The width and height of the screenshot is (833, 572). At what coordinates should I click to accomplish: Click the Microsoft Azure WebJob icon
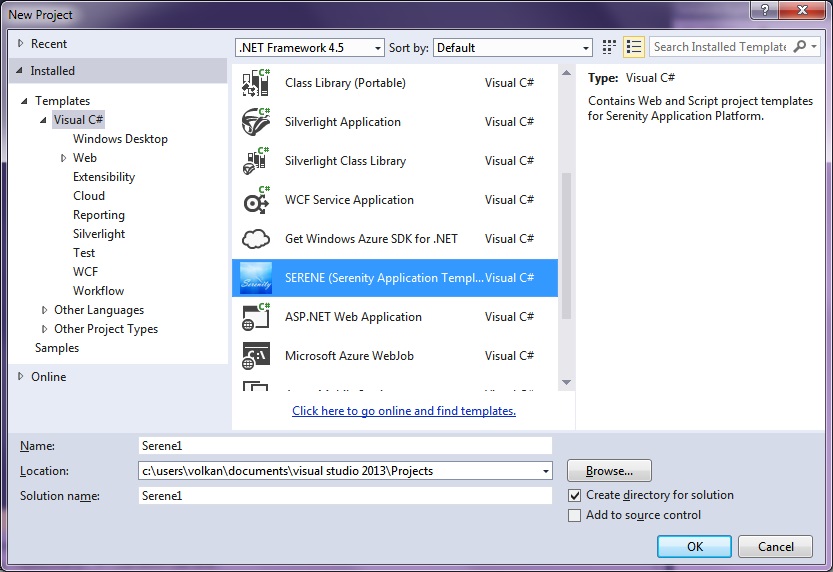(x=256, y=356)
